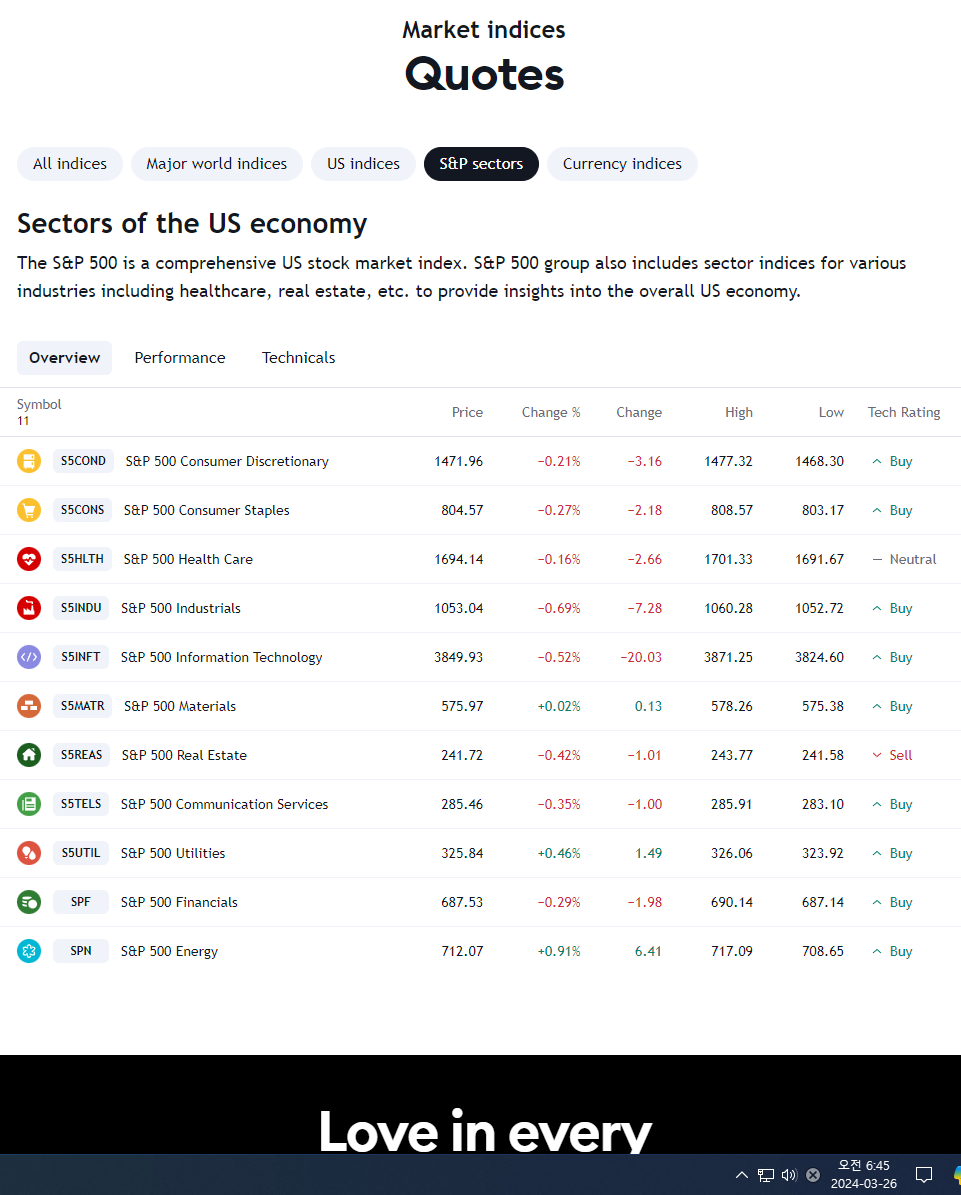This screenshot has width=961, height=1195.
Task: Select the Major world indices tab
Action: (216, 164)
